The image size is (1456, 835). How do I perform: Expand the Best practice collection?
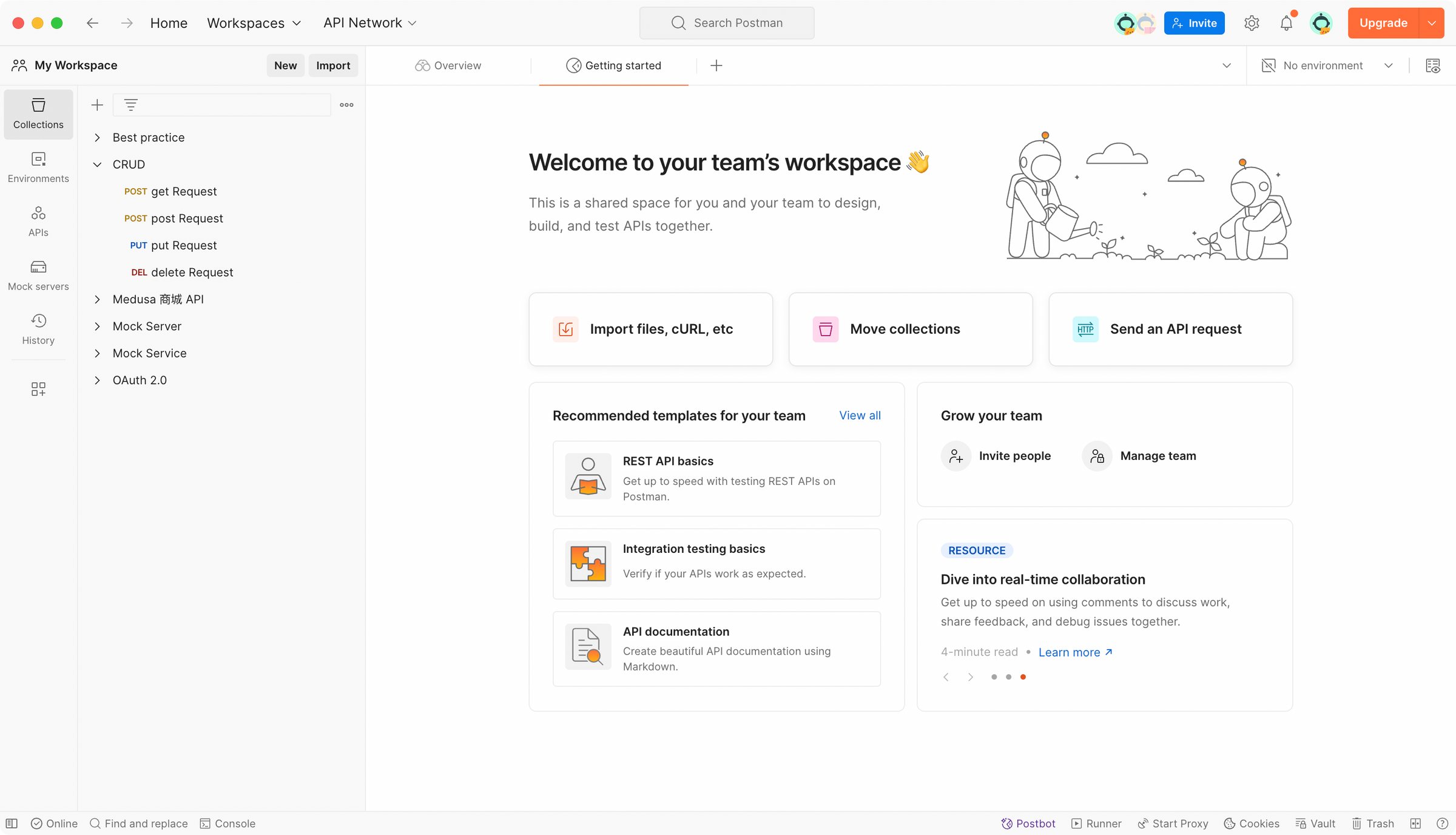(97, 138)
